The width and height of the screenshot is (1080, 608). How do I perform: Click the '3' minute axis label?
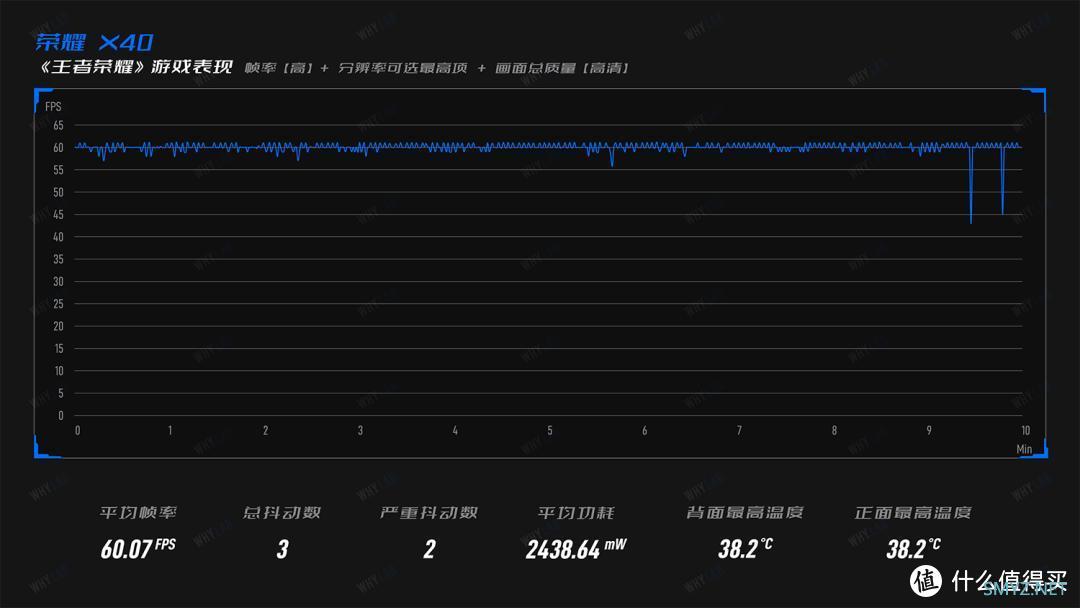tap(360, 430)
